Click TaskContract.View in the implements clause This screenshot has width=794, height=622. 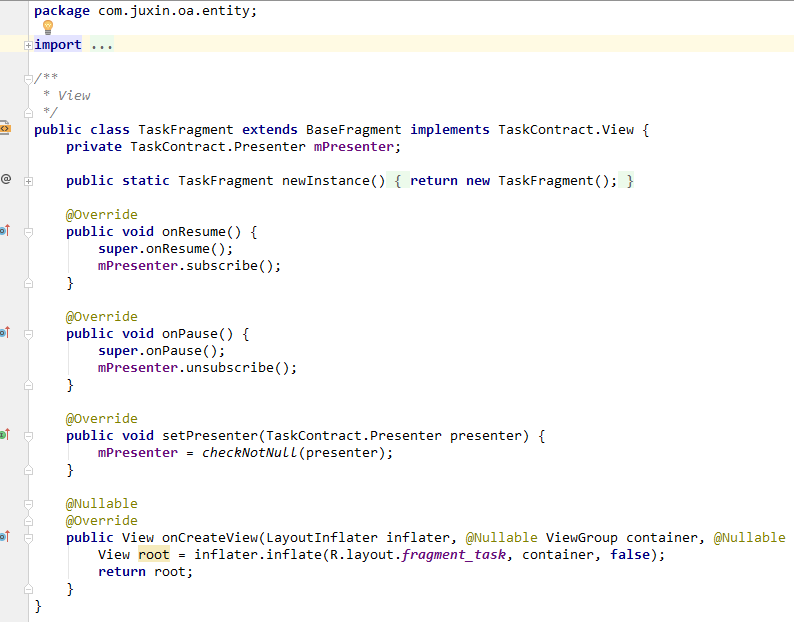tap(566, 130)
